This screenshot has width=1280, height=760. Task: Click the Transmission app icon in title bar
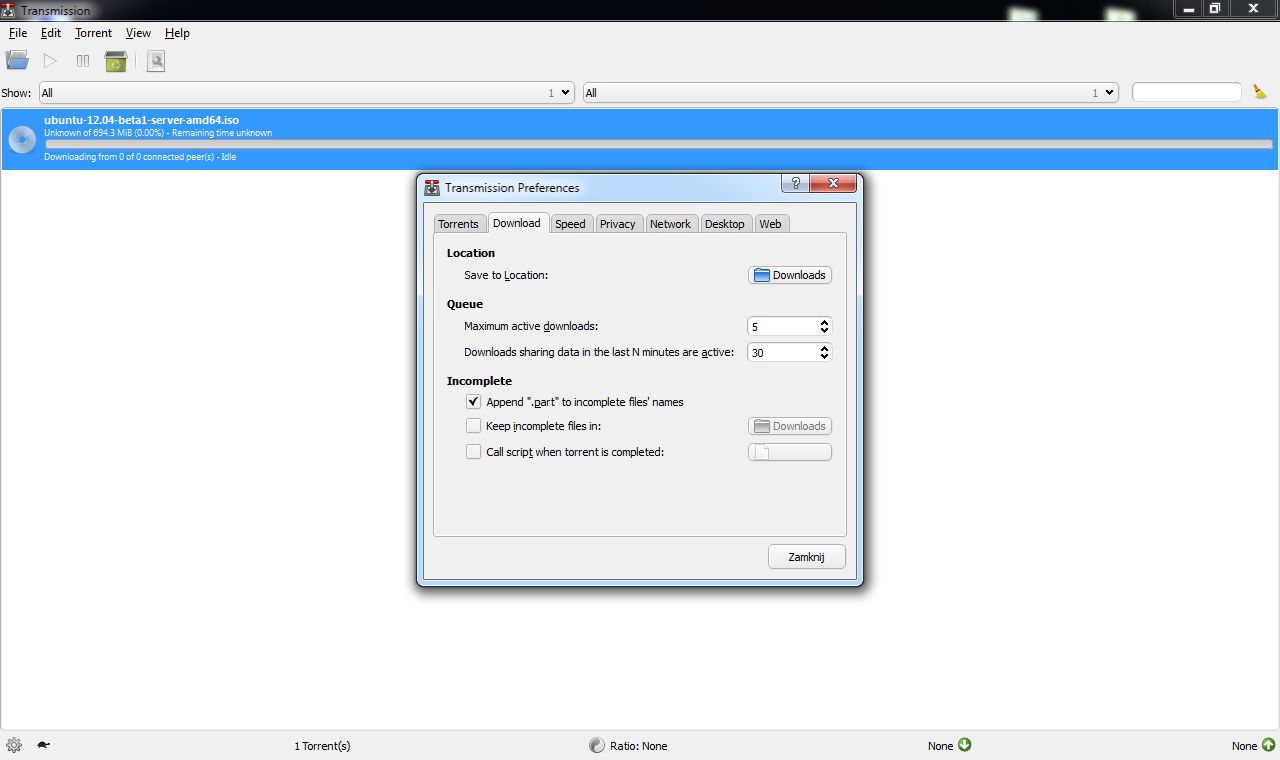click(x=9, y=10)
